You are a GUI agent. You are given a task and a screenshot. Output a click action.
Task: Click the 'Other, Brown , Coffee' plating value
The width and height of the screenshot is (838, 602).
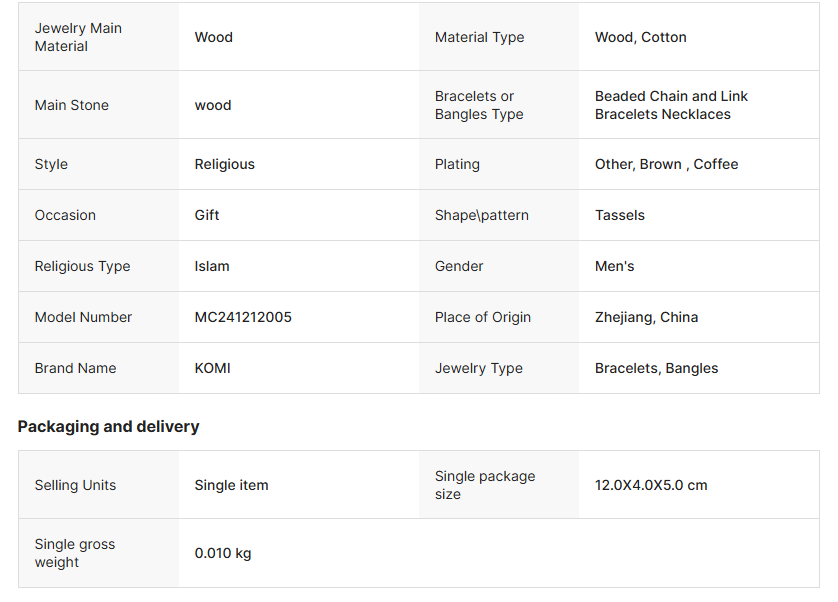666,164
